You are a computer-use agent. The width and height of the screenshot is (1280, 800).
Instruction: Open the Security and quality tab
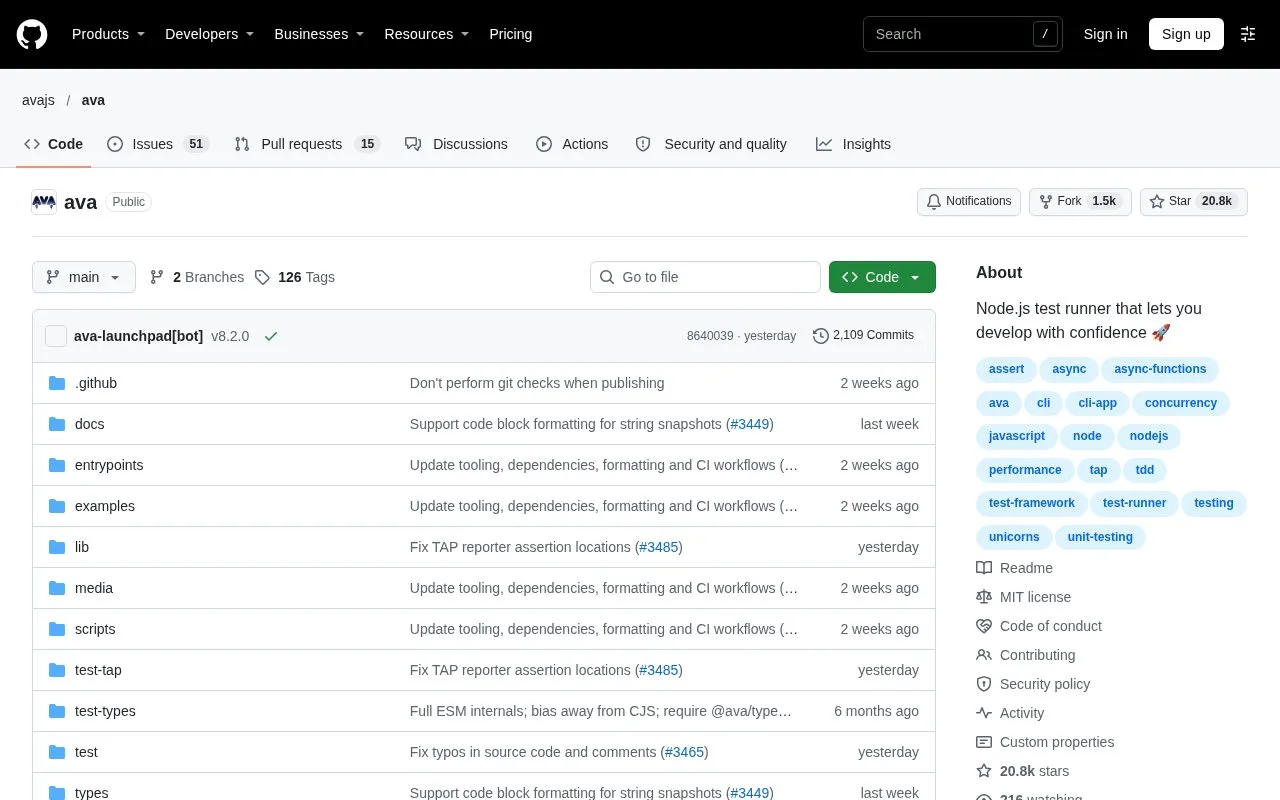[711, 144]
